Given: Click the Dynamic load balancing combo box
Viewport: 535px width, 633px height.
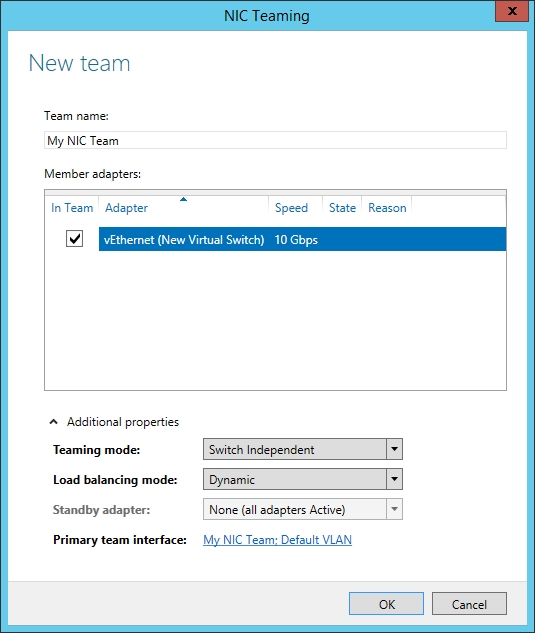Looking at the screenshot, I should [x=303, y=479].
